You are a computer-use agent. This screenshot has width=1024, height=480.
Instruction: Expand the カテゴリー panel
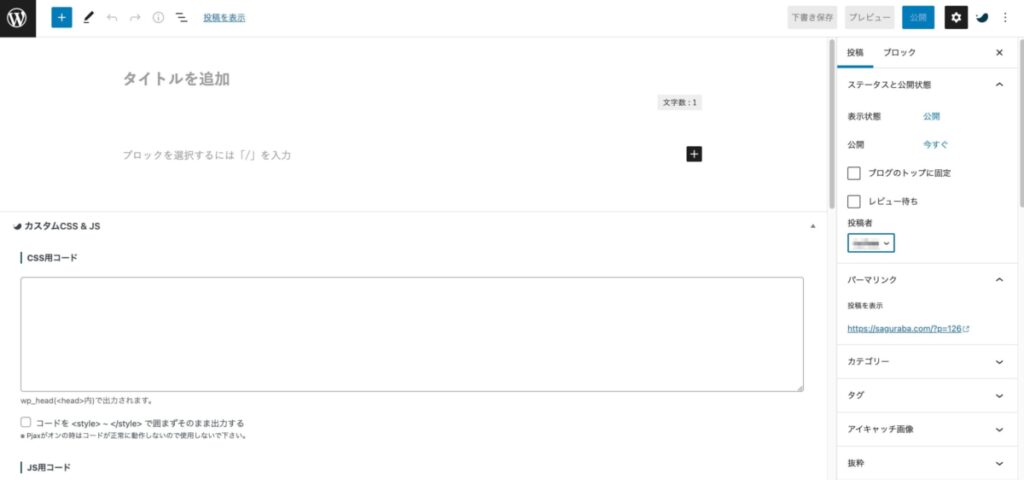click(926, 362)
